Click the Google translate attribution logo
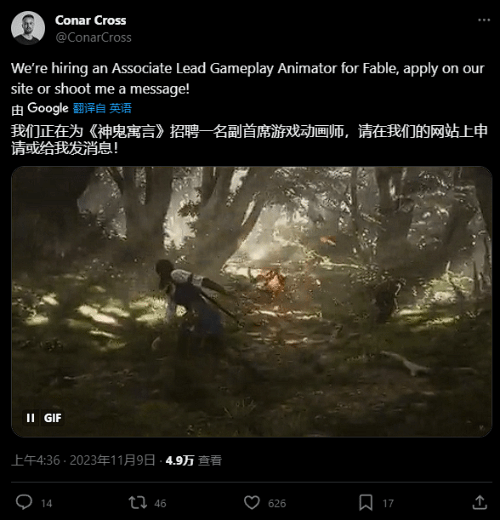Viewport: 500px width, 520px height. tap(48, 108)
